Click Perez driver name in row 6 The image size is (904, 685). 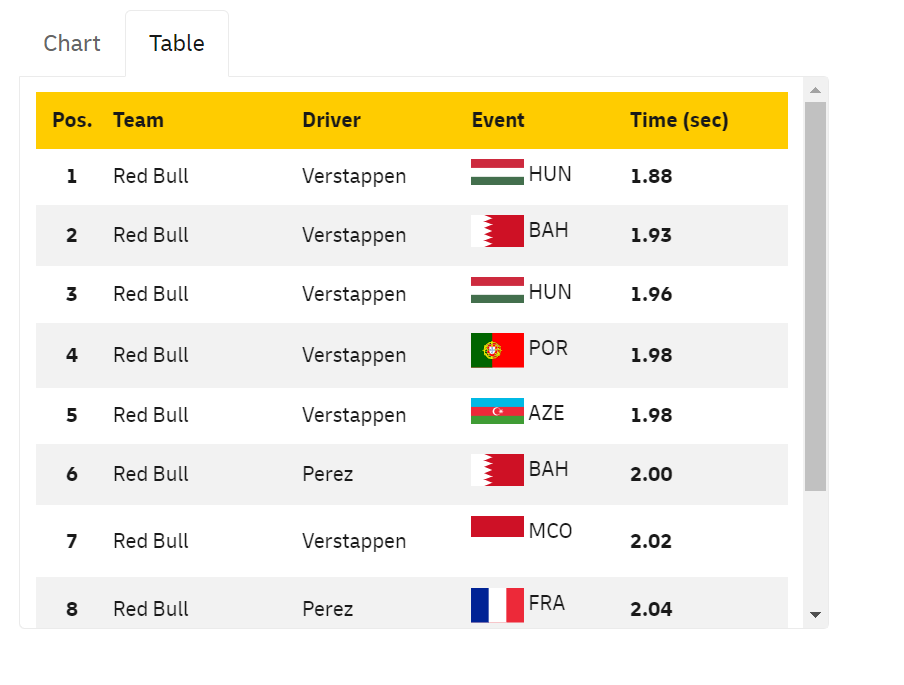click(x=328, y=474)
